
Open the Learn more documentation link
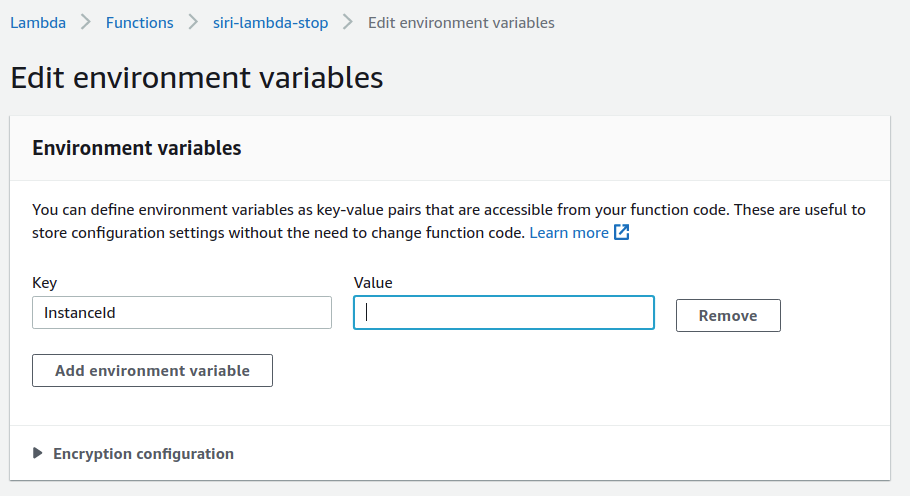[x=568, y=233]
